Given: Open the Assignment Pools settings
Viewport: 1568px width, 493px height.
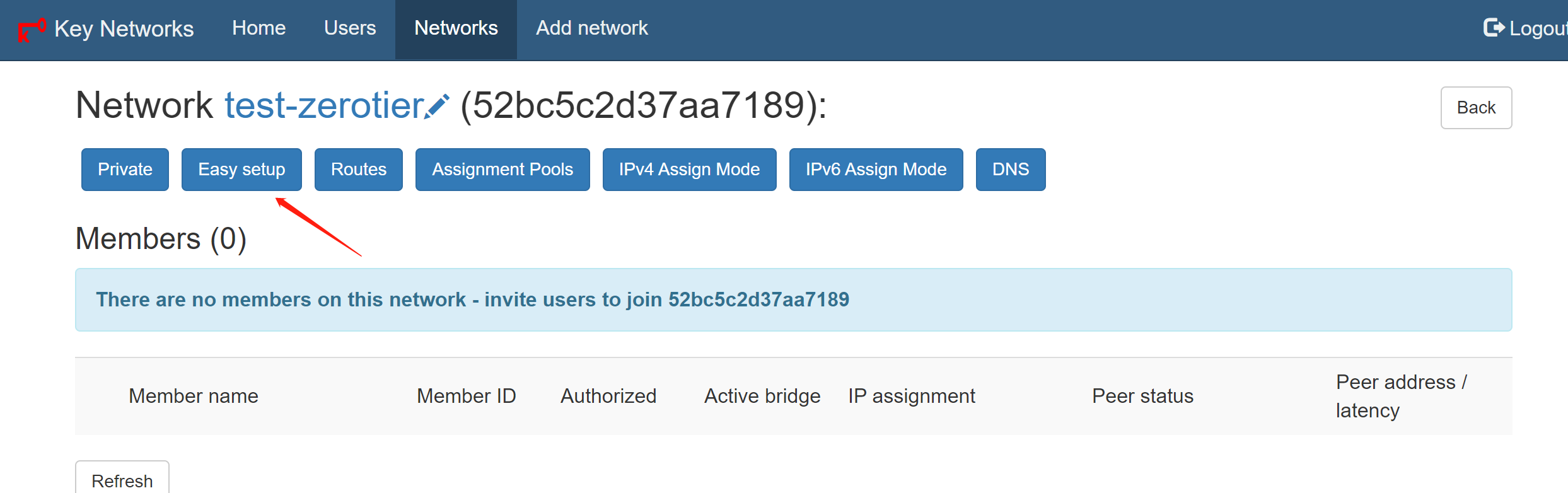Looking at the screenshot, I should click(x=502, y=170).
